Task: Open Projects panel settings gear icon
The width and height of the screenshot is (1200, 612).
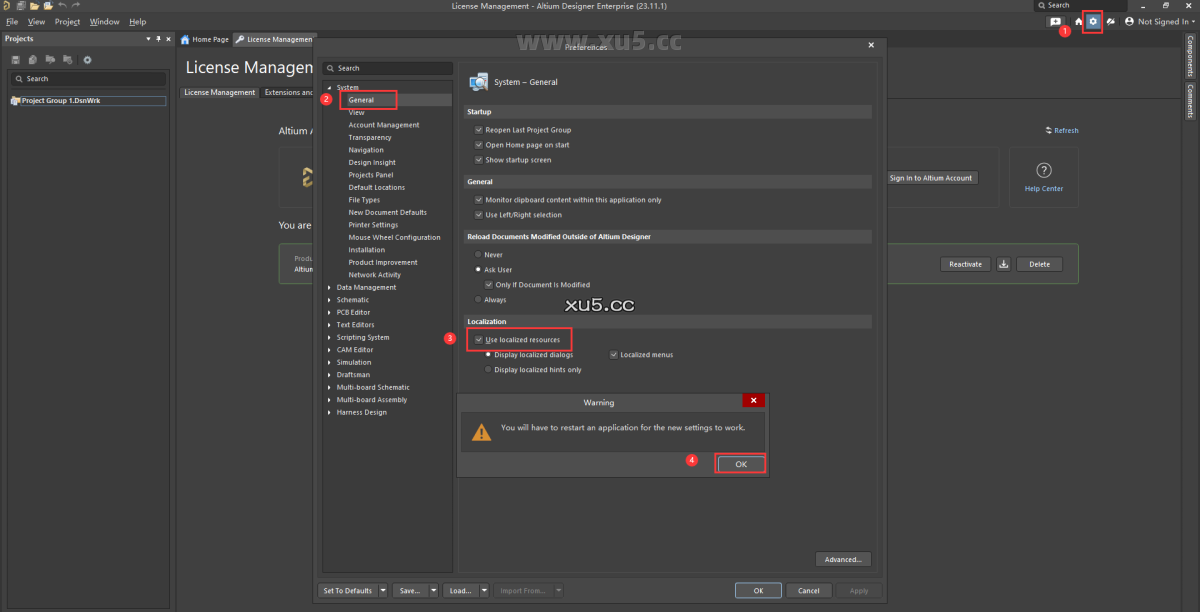Action: click(88, 59)
